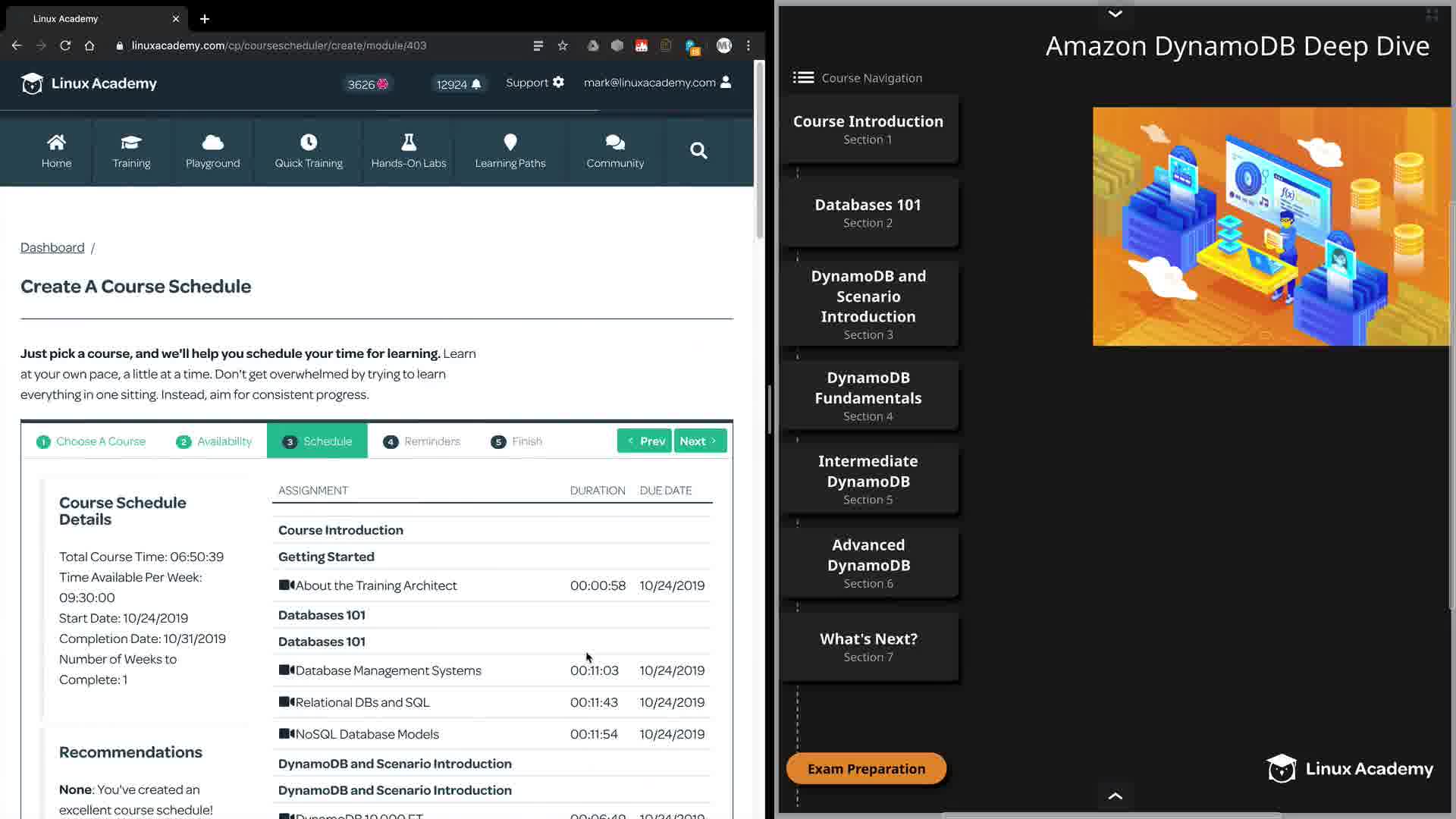Open the Hands-On Labs flask icon

pyautogui.click(x=408, y=142)
